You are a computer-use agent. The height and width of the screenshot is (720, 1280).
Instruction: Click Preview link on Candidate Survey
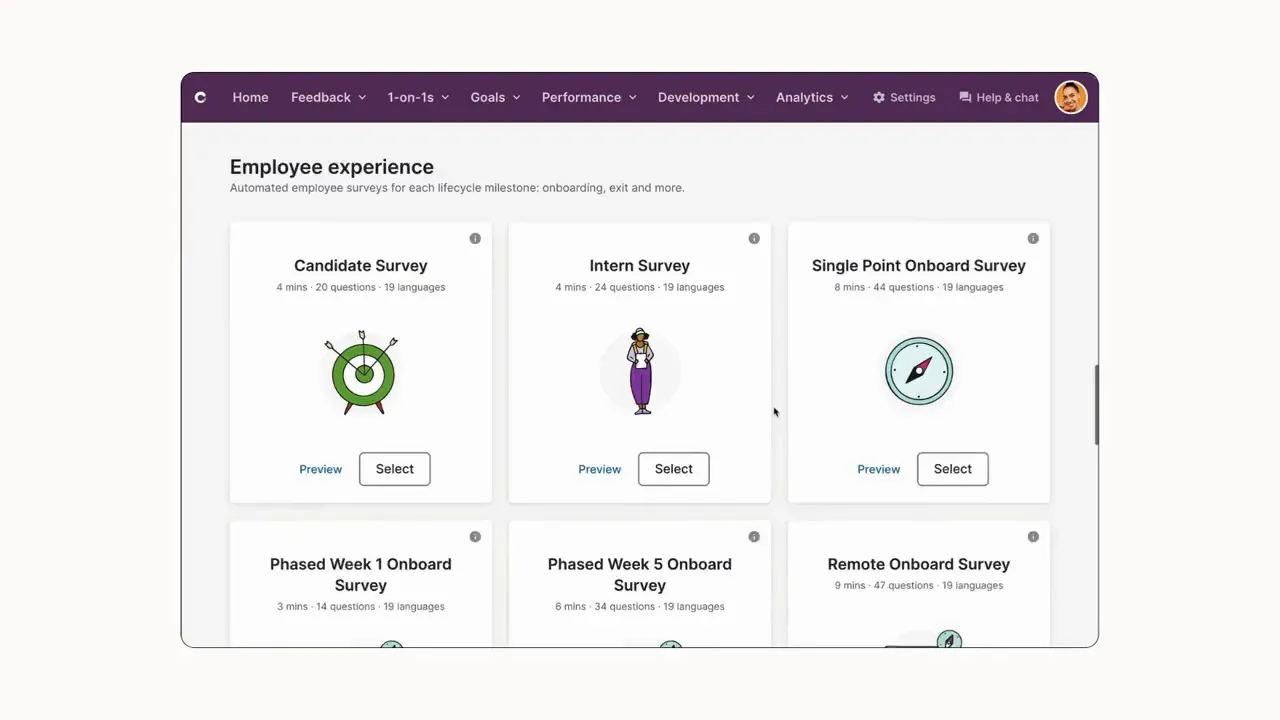coord(320,469)
